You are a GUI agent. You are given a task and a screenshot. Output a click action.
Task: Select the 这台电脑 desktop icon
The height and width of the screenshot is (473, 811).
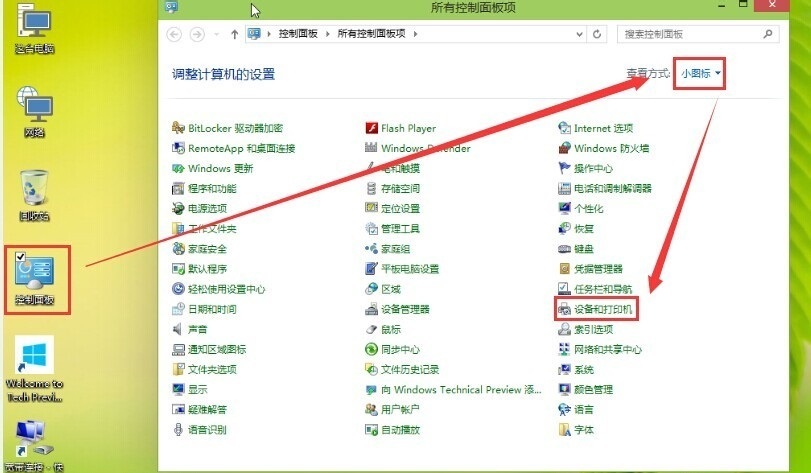point(35,30)
